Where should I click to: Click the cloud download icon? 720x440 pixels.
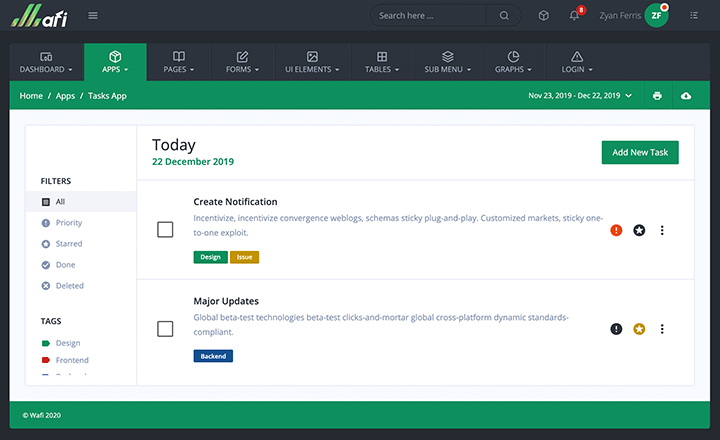pyautogui.click(x=685, y=96)
